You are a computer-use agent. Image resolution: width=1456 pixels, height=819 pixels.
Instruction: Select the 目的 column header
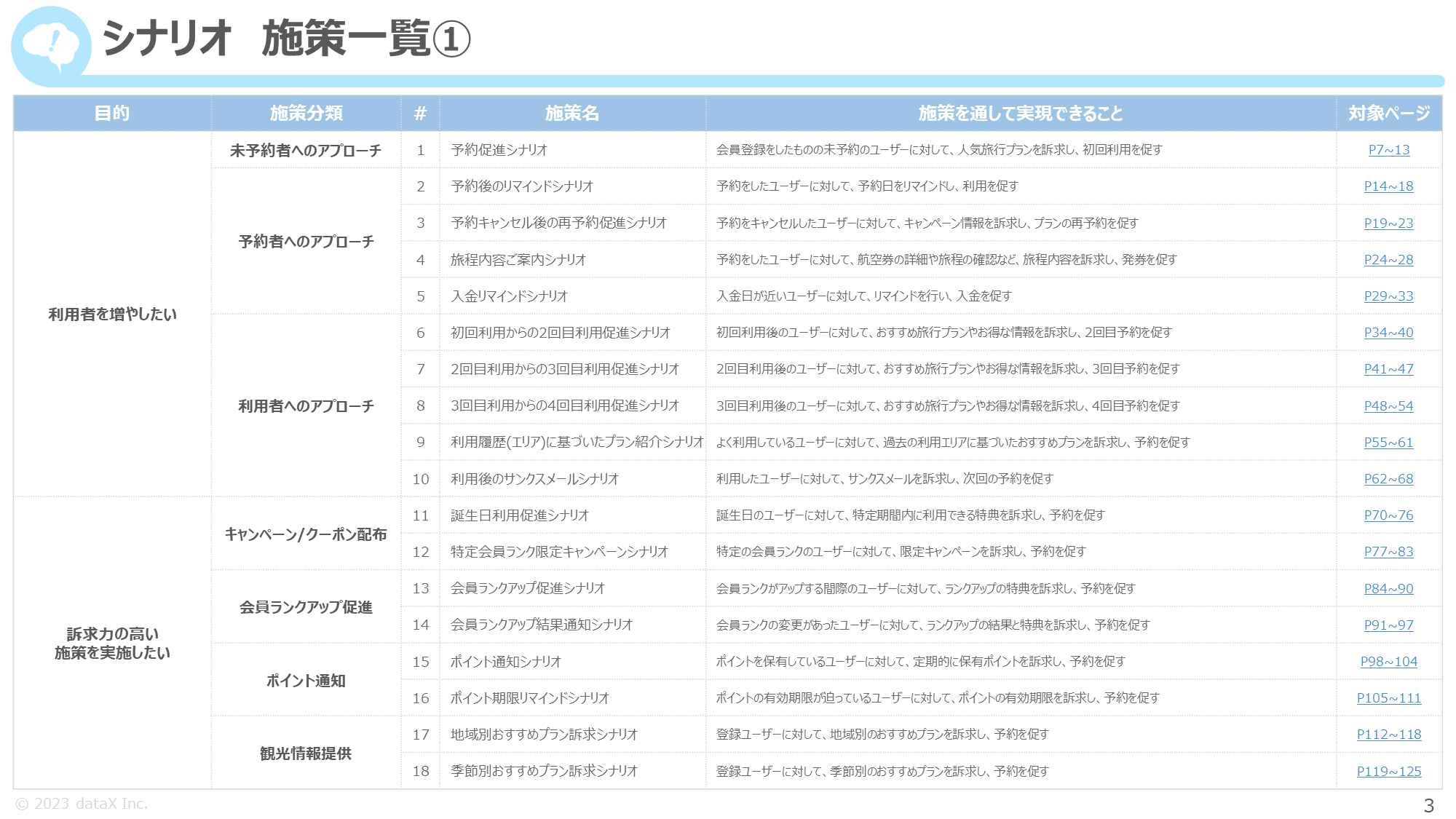coord(112,114)
